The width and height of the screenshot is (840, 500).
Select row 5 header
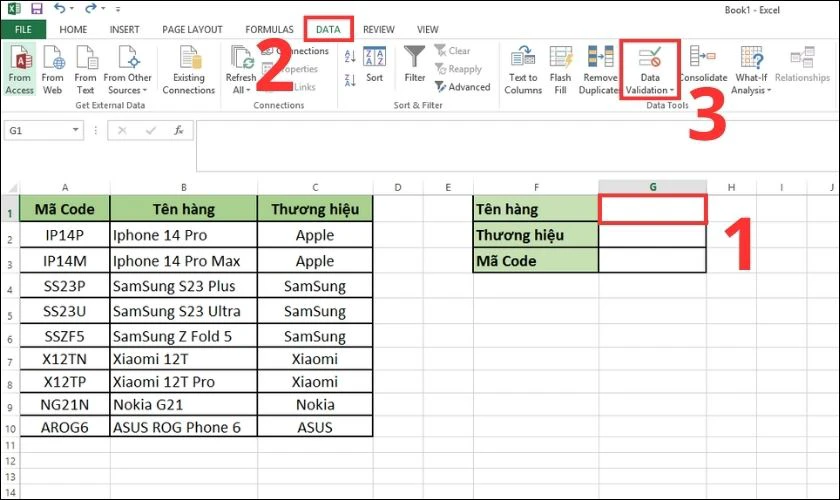tap(10, 312)
